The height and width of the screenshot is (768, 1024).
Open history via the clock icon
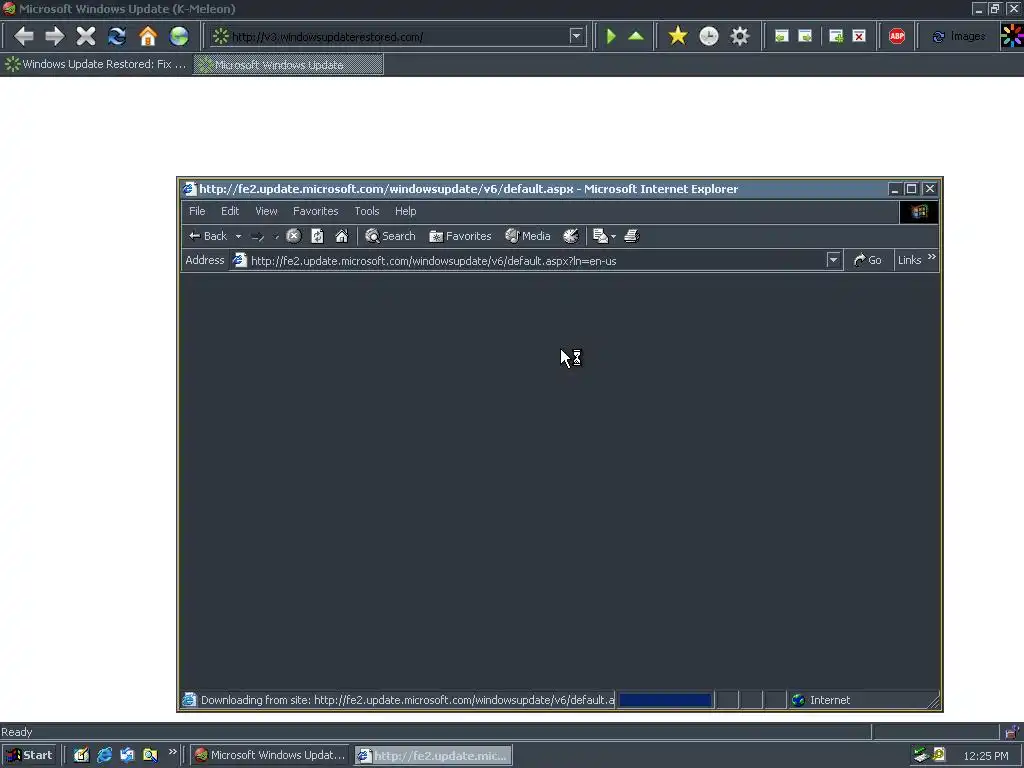point(709,36)
